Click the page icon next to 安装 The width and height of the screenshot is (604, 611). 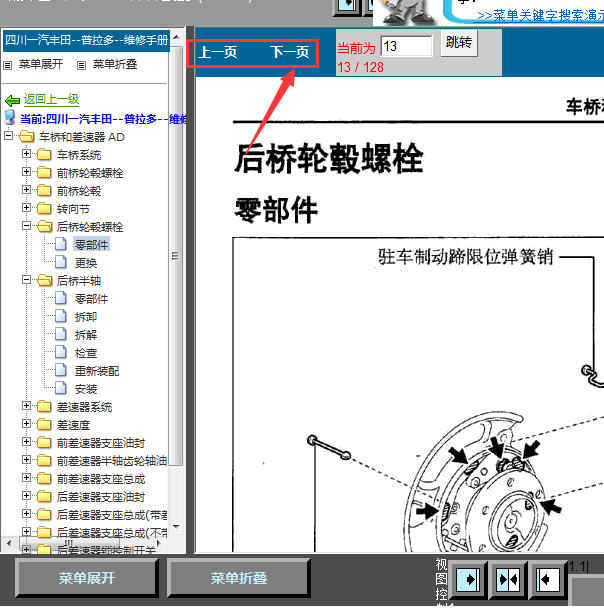pos(60,388)
